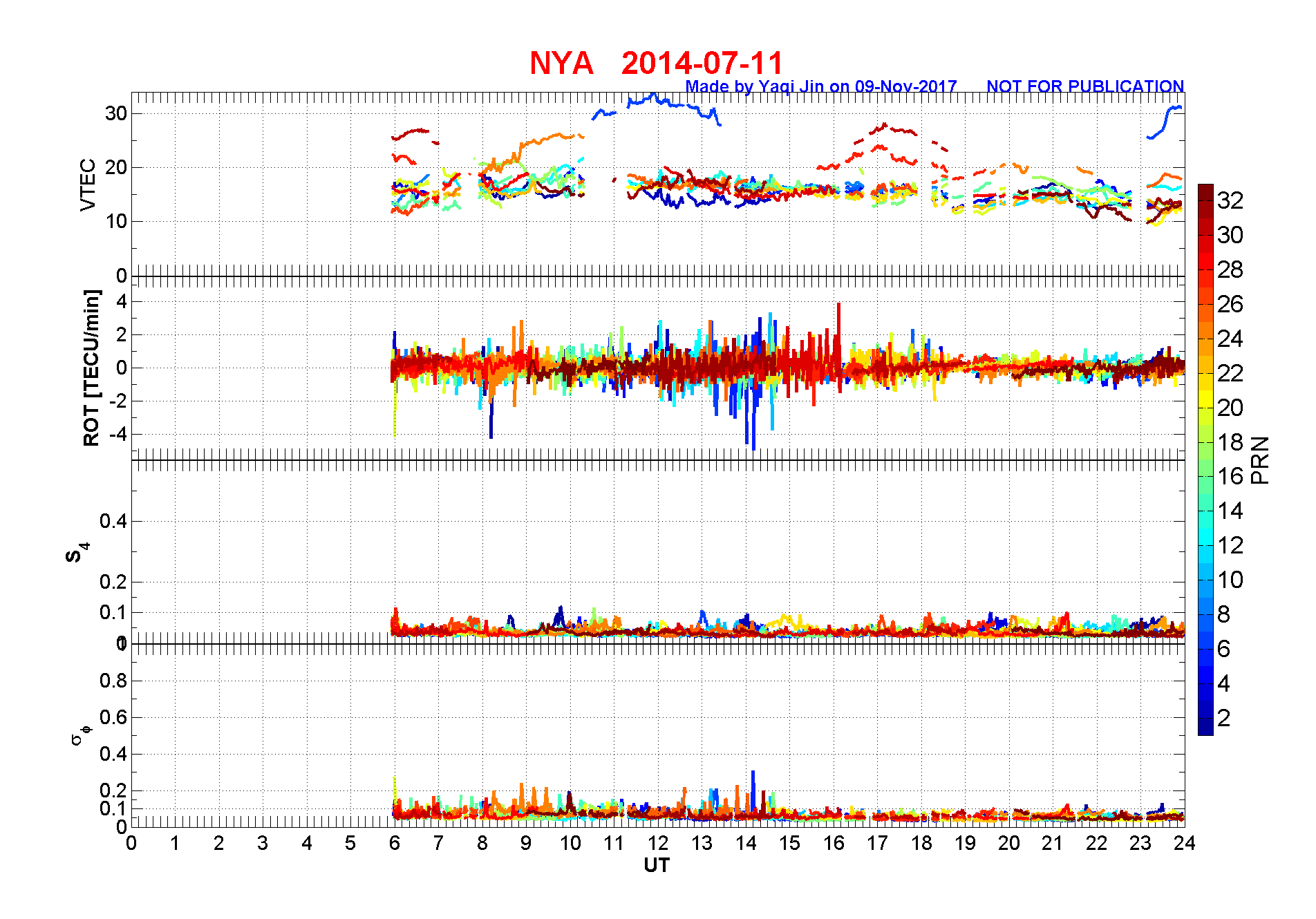Click UT axis tick "15"
Image resolution: width=1316 pixels, height=919 pixels.
tap(789, 843)
